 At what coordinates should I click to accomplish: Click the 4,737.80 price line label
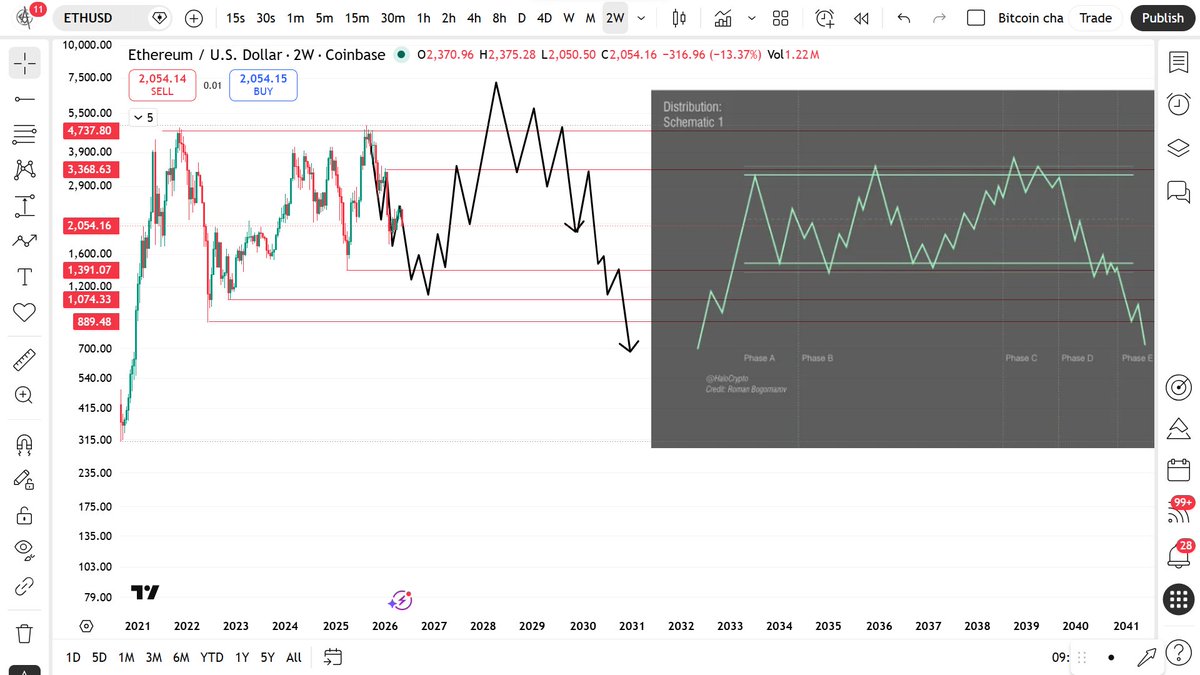pos(90,131)
